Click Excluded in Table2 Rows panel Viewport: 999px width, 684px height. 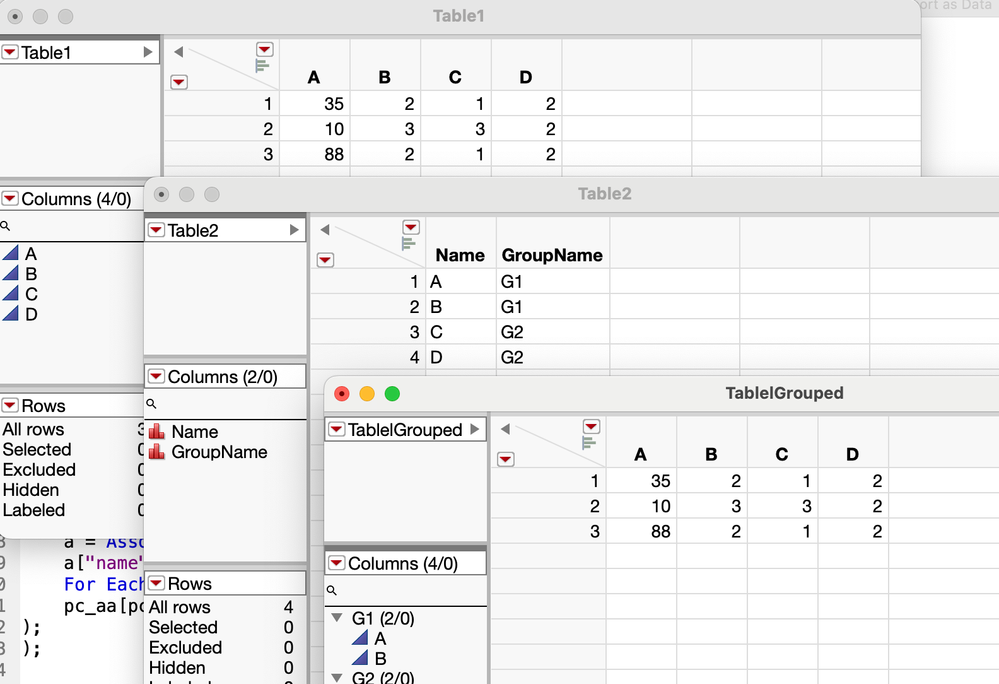pyautogui.click(x=185, y=647)
